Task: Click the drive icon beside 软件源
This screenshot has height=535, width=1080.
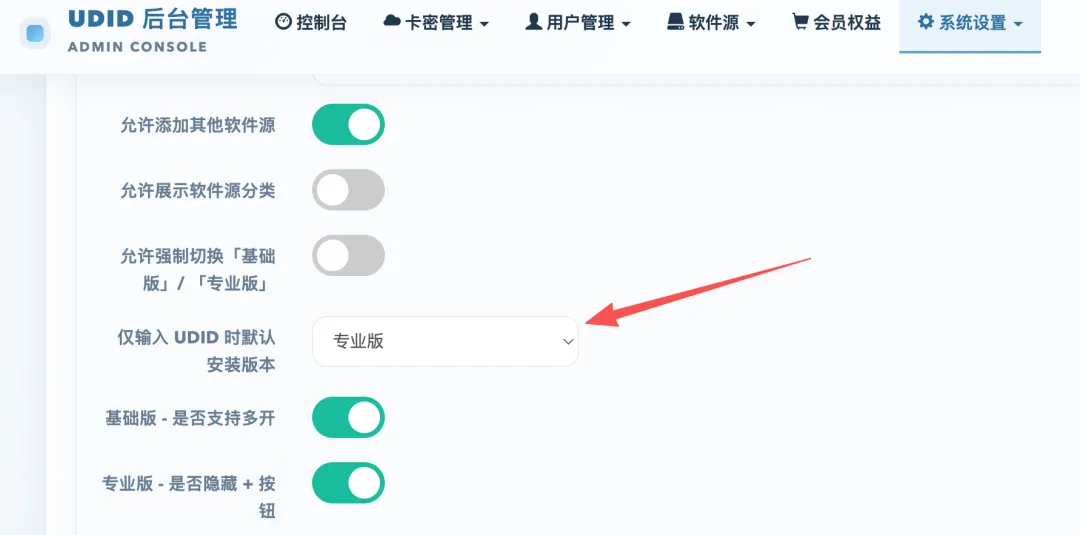Action: tap(676, 22)
